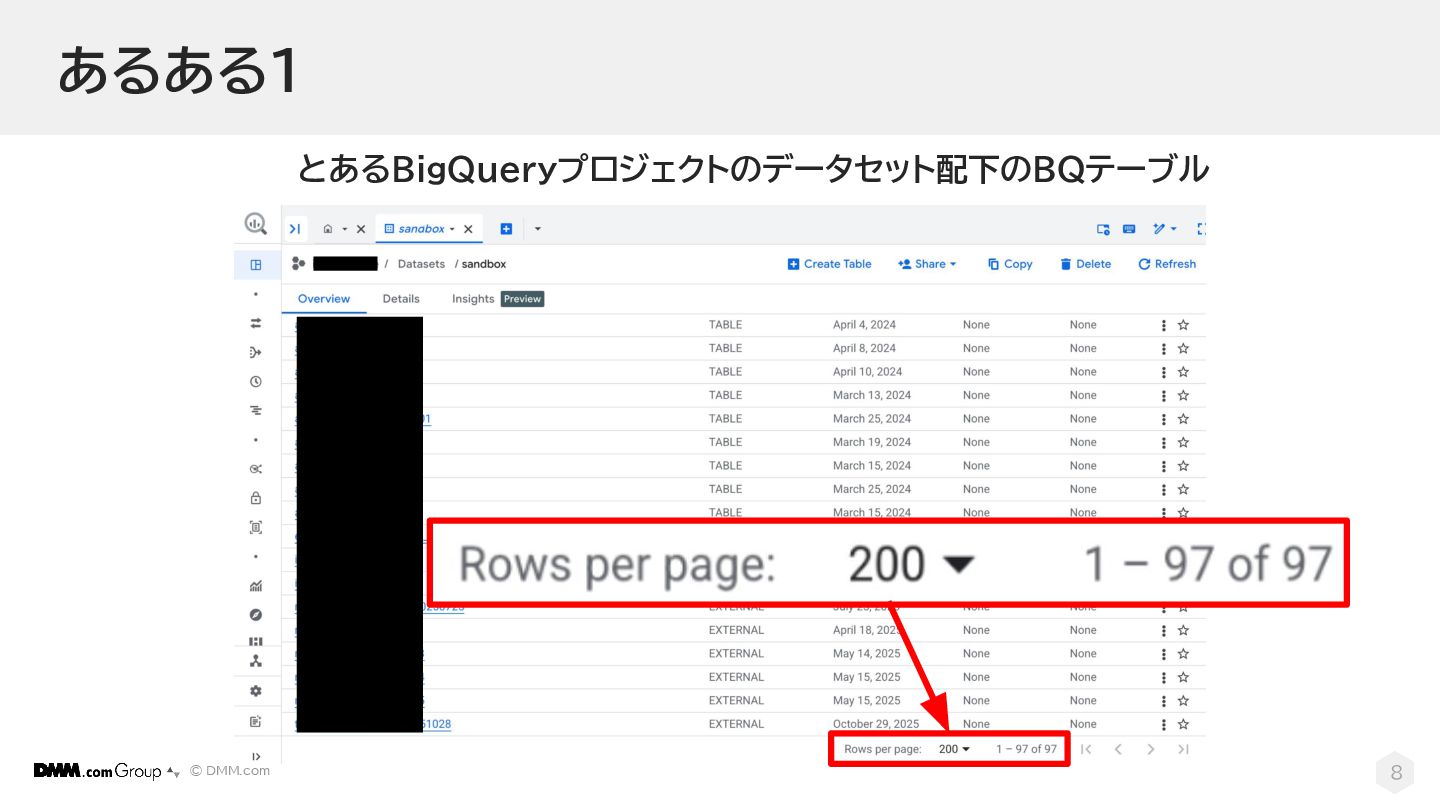Image resolution: width=1440 pixels, height=810 pixels.
Task: Open the Rows per page 200 dropdown
Action: coord(955,749)
